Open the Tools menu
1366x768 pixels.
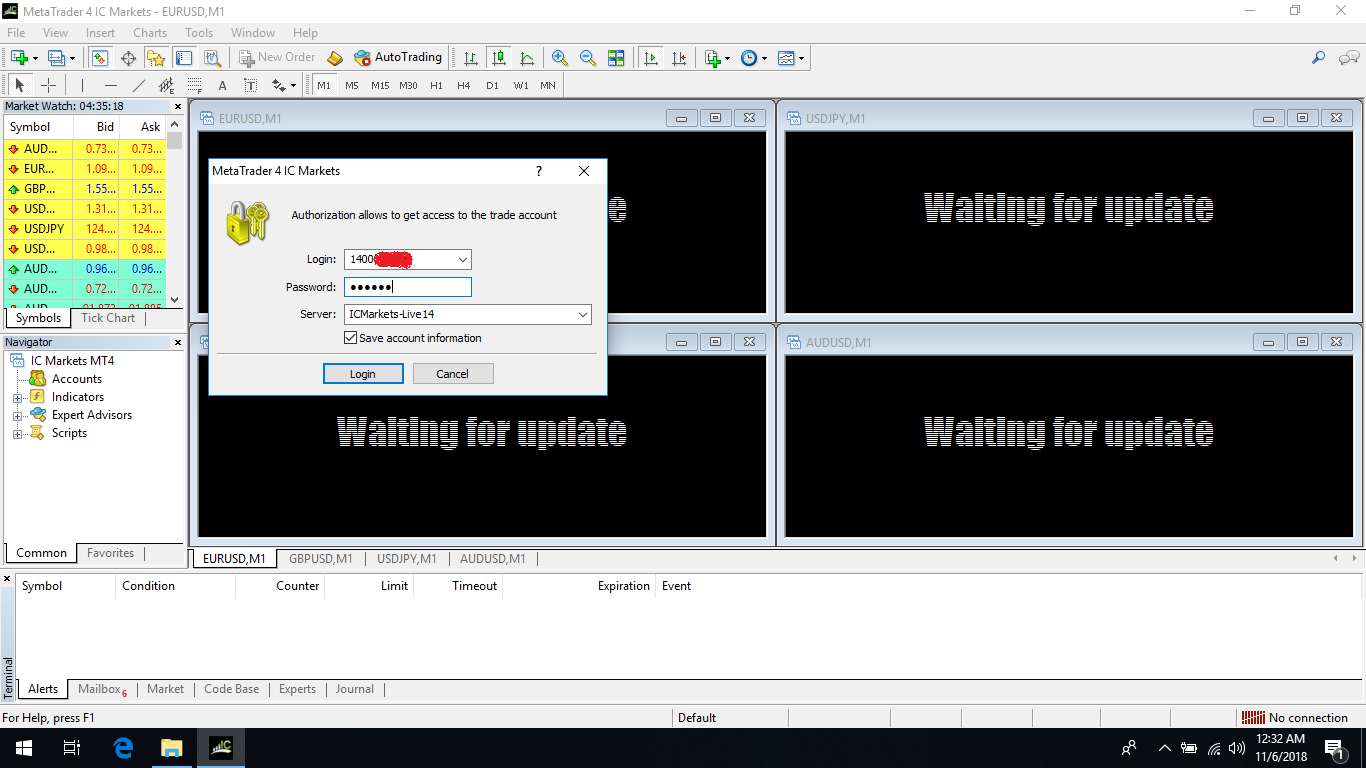click(199, 33)
